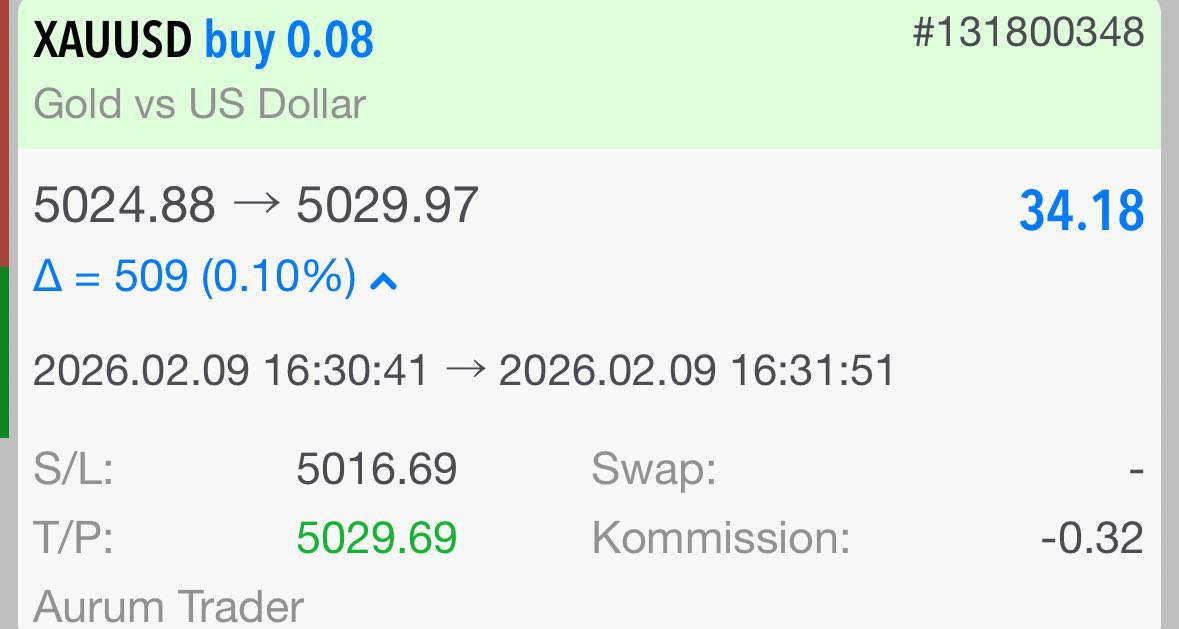Select the close time 16:31:51
1179x629 pixels.
pyautogui.click(x=811, y=371)
